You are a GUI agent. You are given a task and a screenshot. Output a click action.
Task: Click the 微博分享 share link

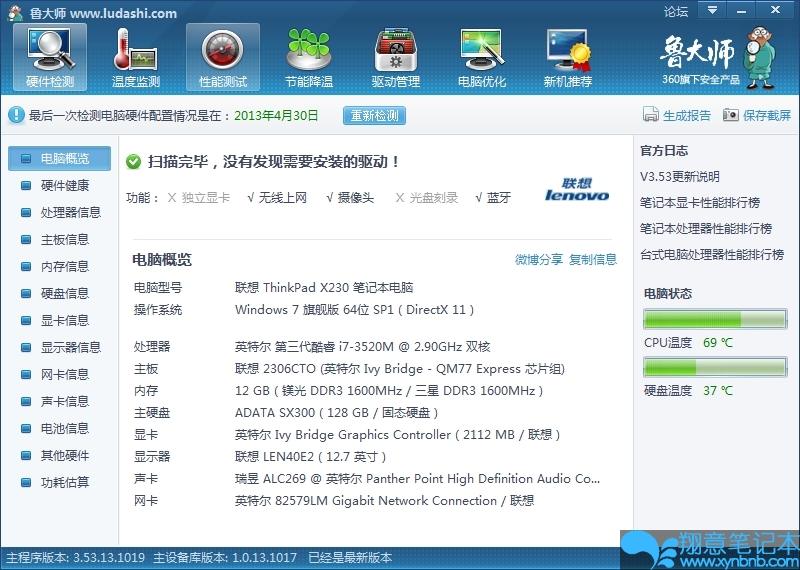(x=539, y=260)
